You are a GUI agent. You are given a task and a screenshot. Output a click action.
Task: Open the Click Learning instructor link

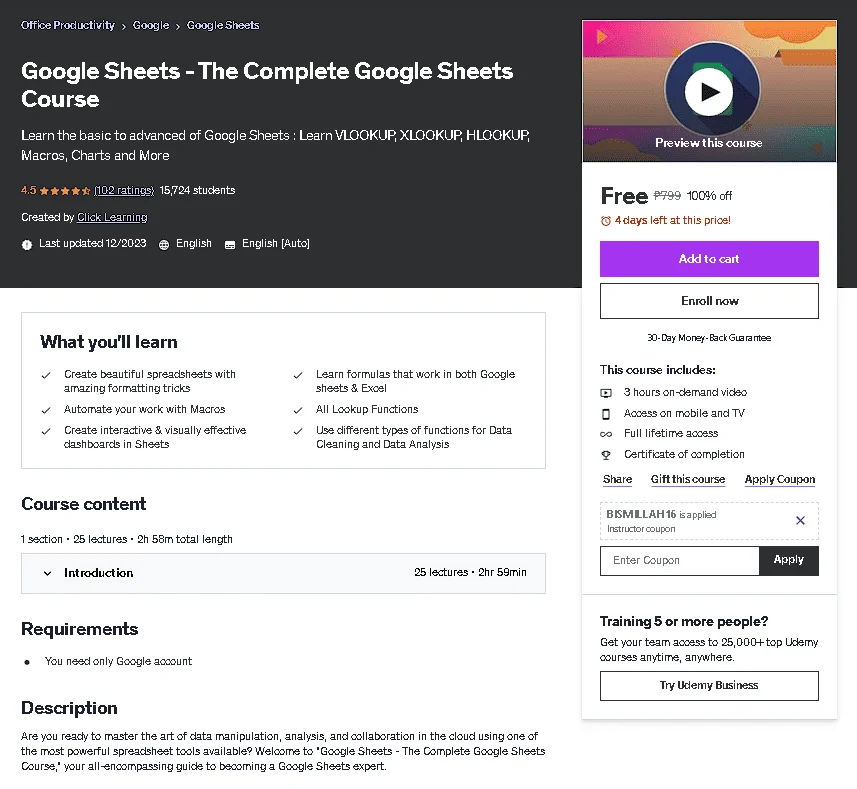click(112, 217)
